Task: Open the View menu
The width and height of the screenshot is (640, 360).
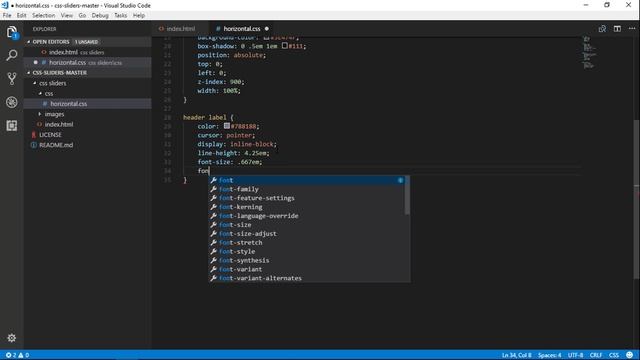Action: coord(67,15)
